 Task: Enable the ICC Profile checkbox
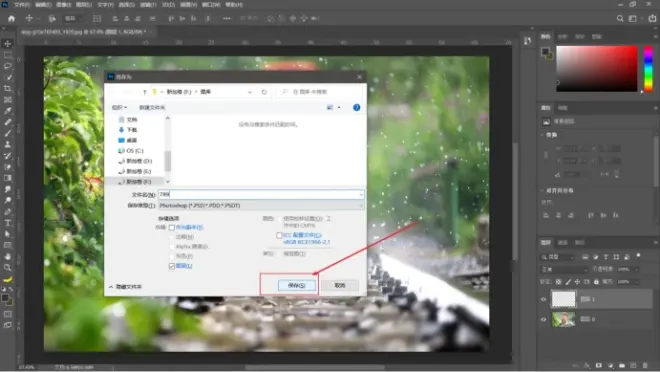[279, 235]
